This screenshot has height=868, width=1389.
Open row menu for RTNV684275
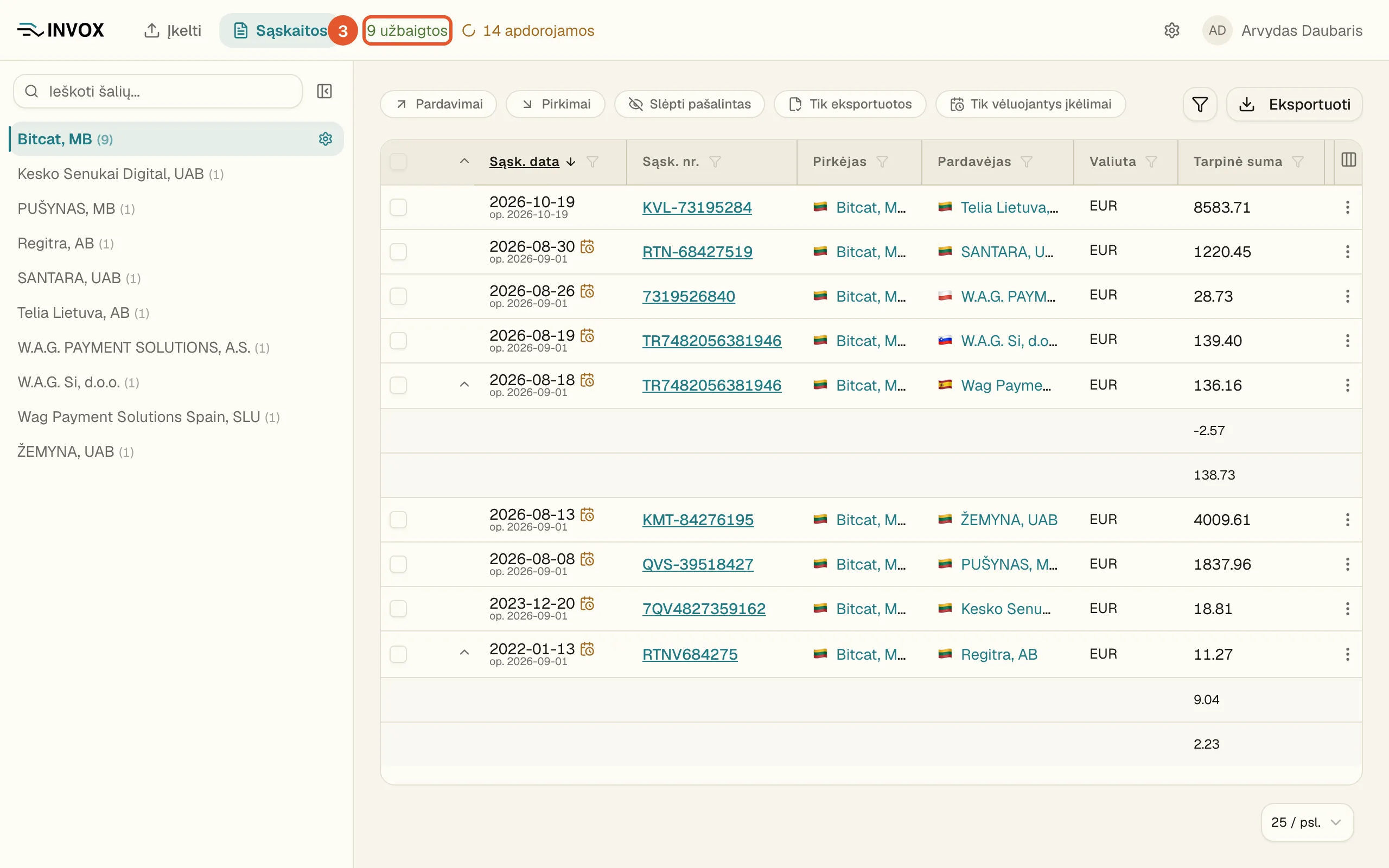pyautogui.click(x=1347, y=654)
